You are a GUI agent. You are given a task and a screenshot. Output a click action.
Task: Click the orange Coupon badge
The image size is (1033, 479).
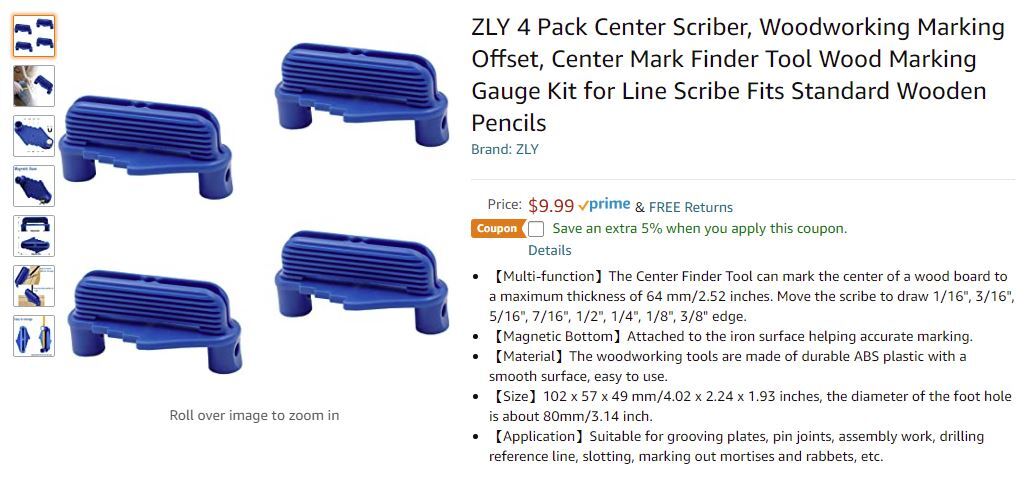pyautogui.click(x=497, y=228)
